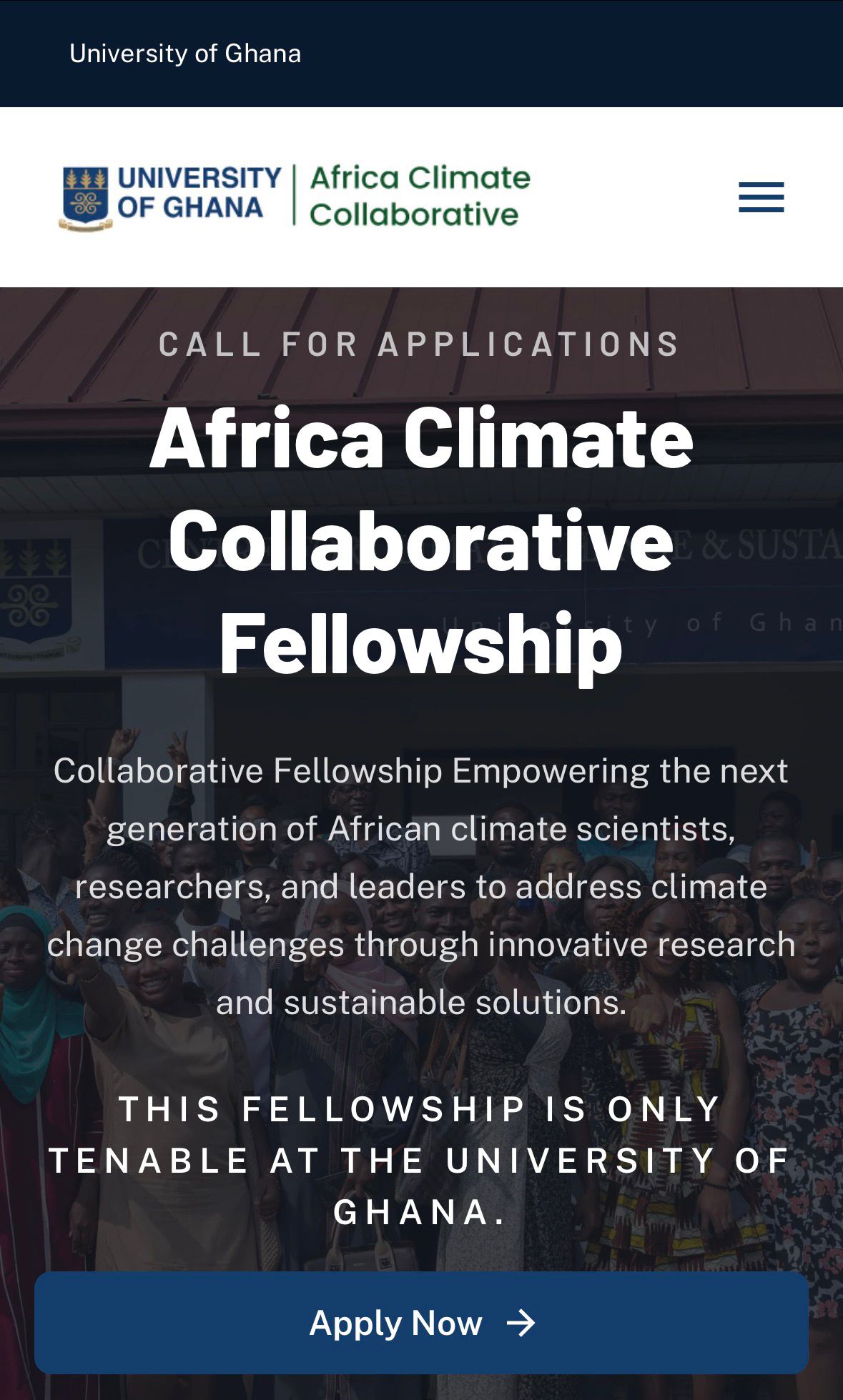Open the Call for Applications heading link
The width and height of the screenshot is (843, 1400).
click(420, 344)
